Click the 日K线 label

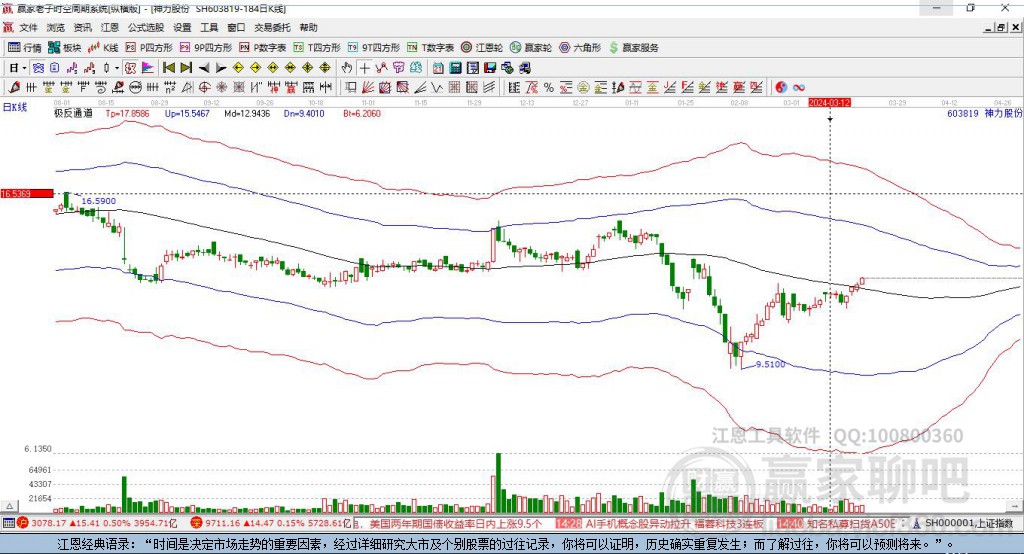(x=14, y=107)
